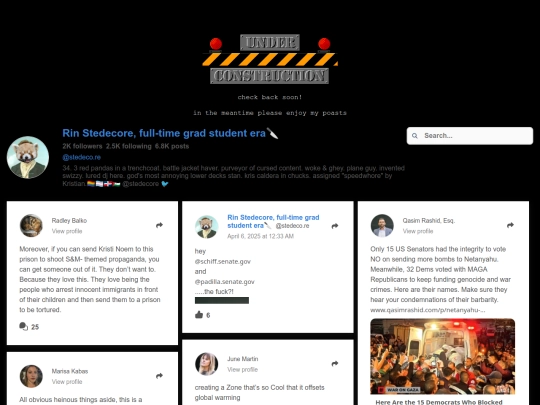The width and height of the screenshot is (540, 405).
Task: Focus the Search input field
Action: coord(470,136)
